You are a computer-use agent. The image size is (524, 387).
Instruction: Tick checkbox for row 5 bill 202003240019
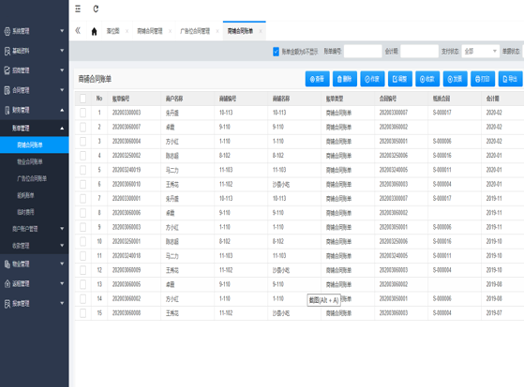tap(83, 170)
